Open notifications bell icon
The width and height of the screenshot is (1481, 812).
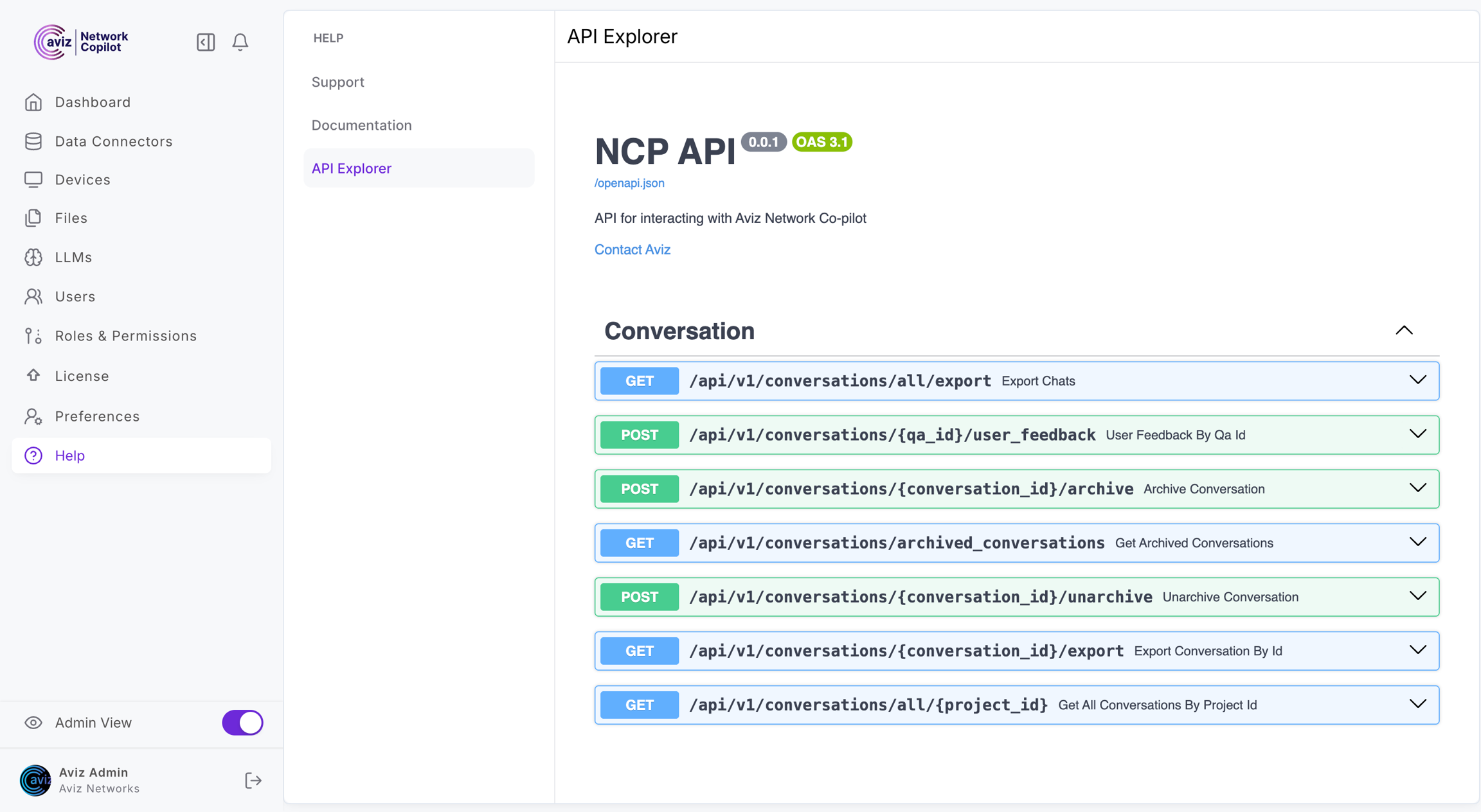coord(240,42)
